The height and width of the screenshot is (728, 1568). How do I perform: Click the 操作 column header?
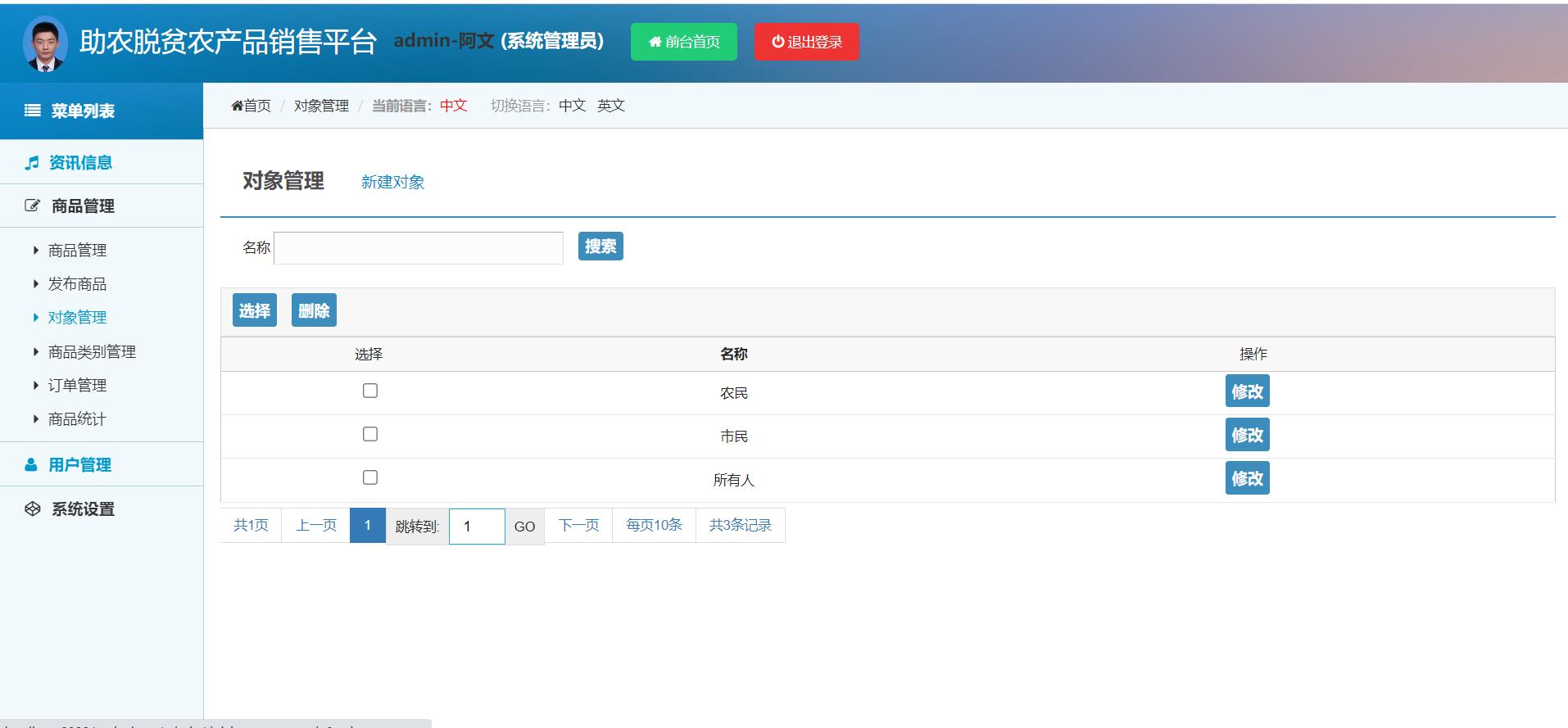click(x=1253, y=354)
